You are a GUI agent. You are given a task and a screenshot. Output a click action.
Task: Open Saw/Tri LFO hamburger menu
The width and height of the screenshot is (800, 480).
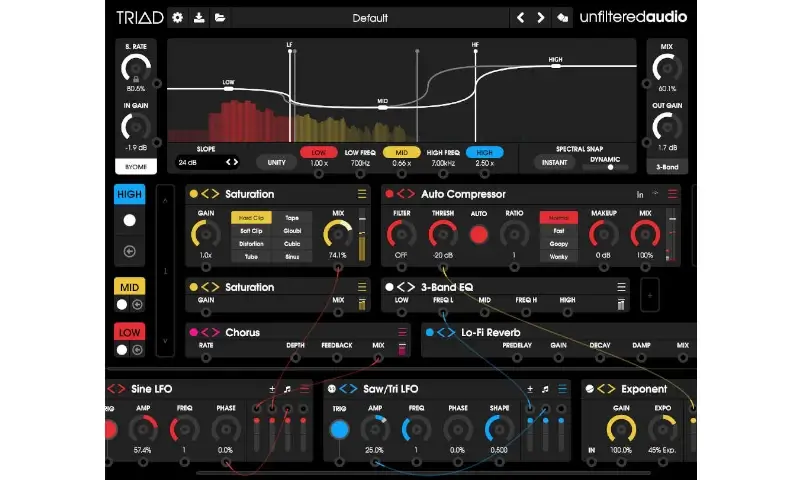tap(562, 389)
